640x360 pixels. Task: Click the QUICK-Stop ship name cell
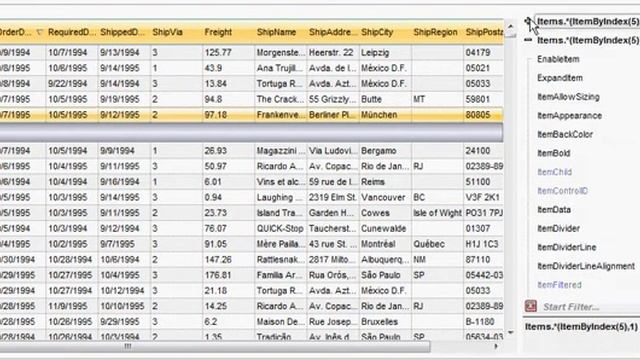coord(280,228)
